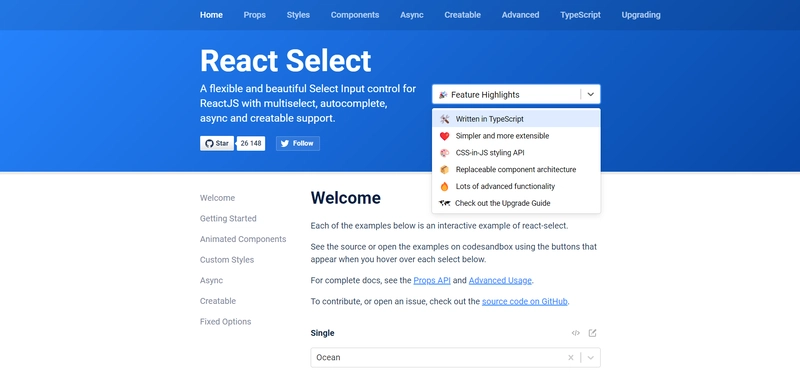
Task: Click the party popper icon in Feature Highlights
Action: click(x=443, y=95)
